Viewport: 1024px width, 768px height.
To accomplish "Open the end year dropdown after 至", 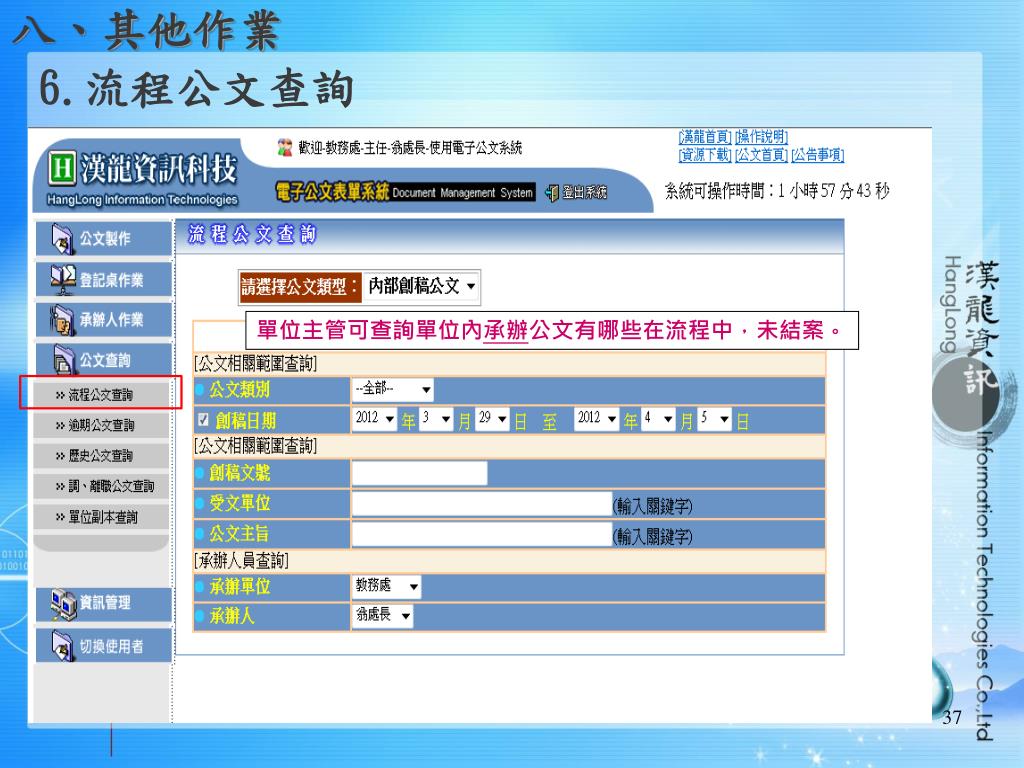I will (x=596, y=419).
